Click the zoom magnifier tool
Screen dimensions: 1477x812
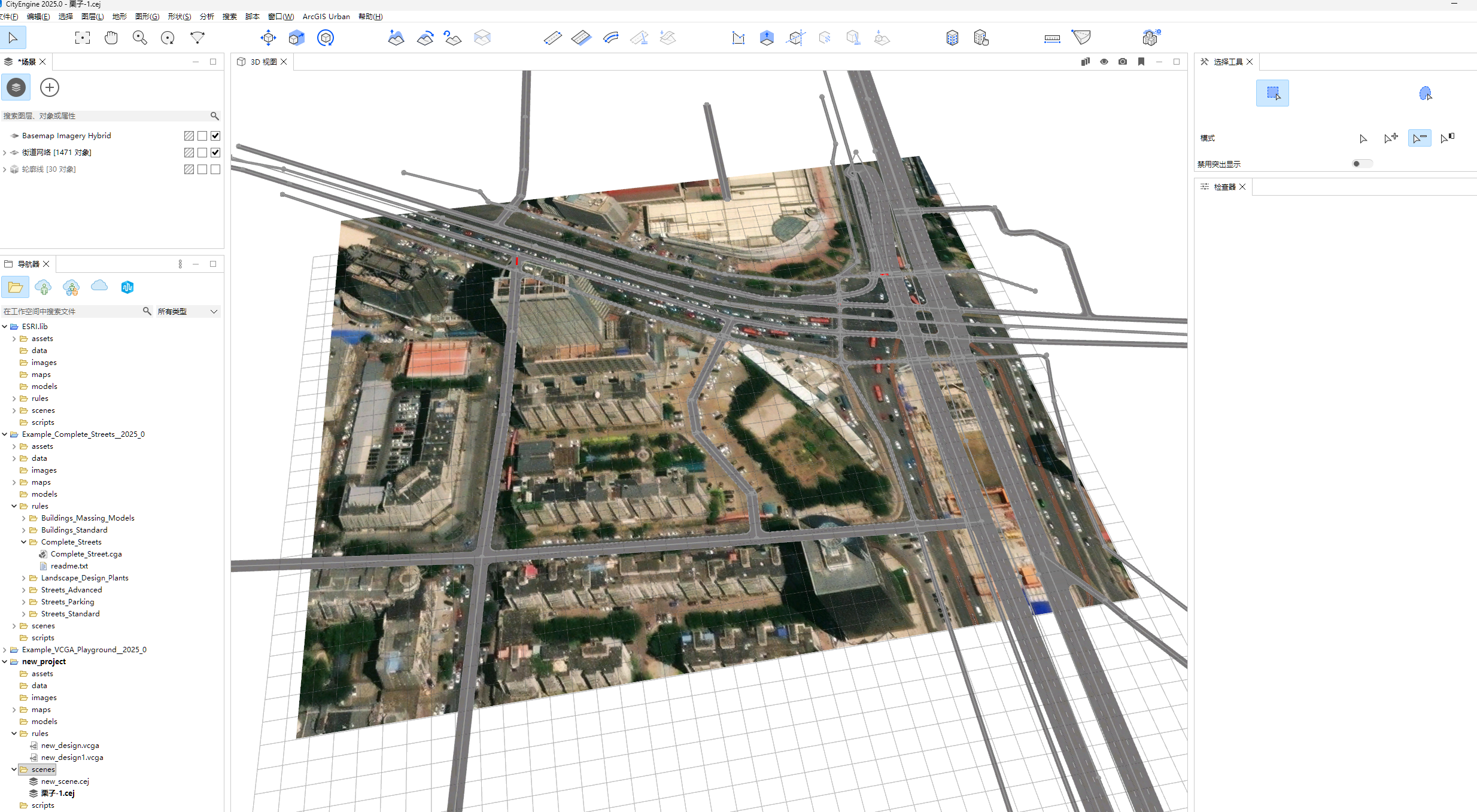(139, 38)
